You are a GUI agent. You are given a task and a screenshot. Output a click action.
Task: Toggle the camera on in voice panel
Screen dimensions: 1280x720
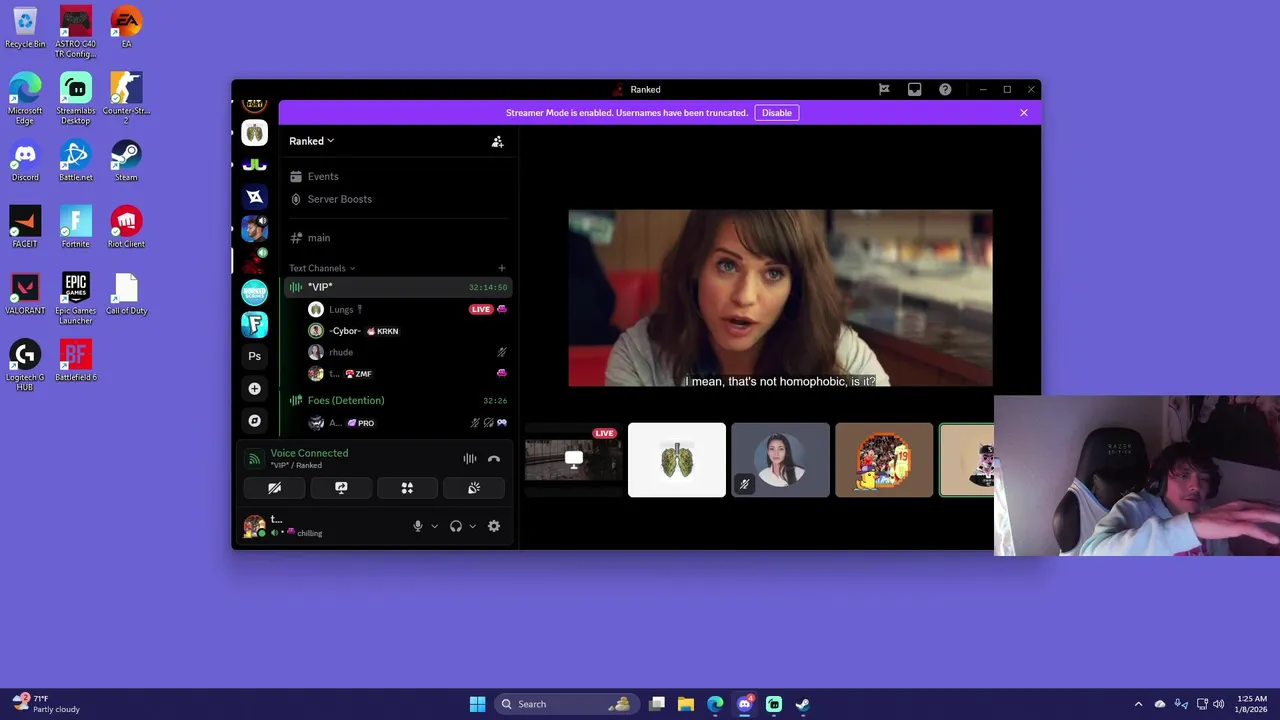(x=275, y=488)
